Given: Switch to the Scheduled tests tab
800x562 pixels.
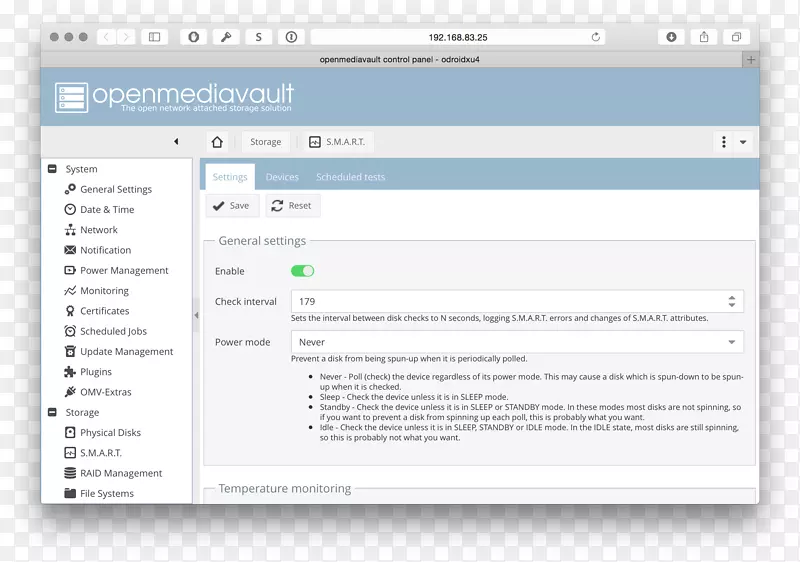Looking at the screenshot, I should coord(351,177).
